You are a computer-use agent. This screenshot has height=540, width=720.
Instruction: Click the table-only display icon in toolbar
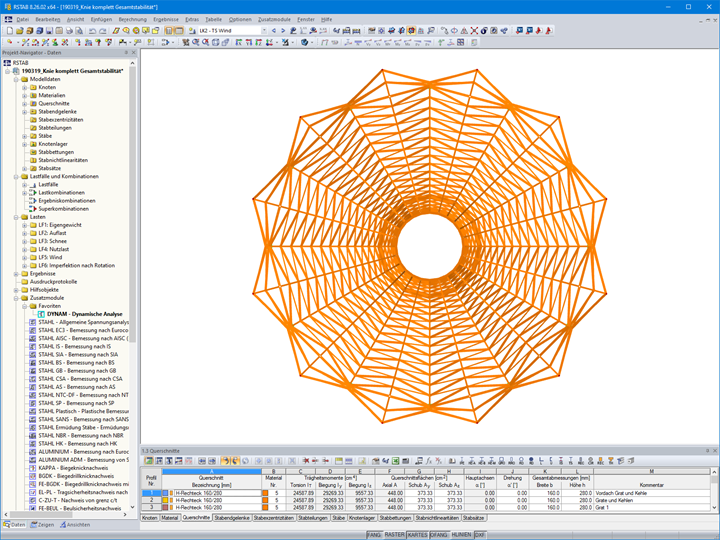click(179, 31)
